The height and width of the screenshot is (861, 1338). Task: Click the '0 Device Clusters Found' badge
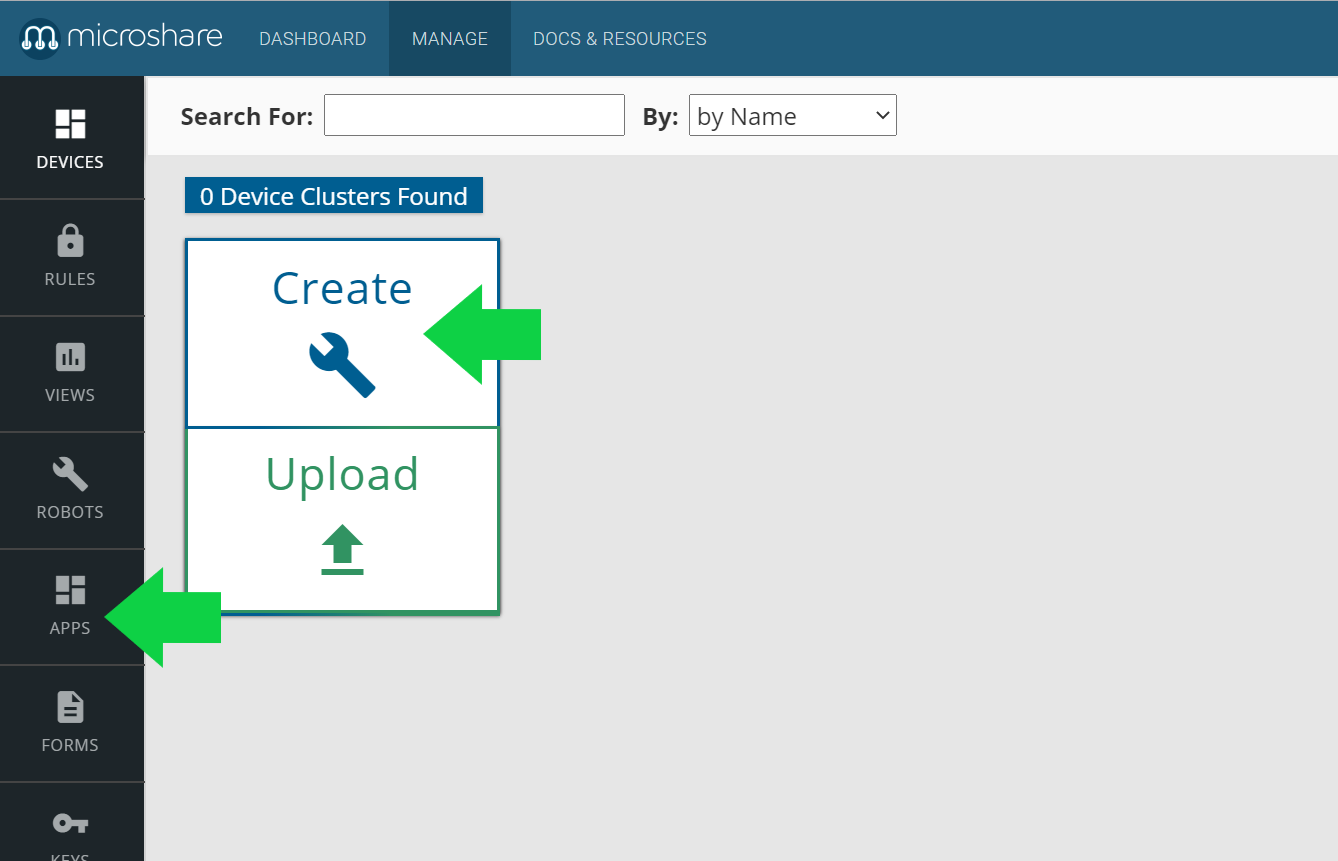[334, 196]
